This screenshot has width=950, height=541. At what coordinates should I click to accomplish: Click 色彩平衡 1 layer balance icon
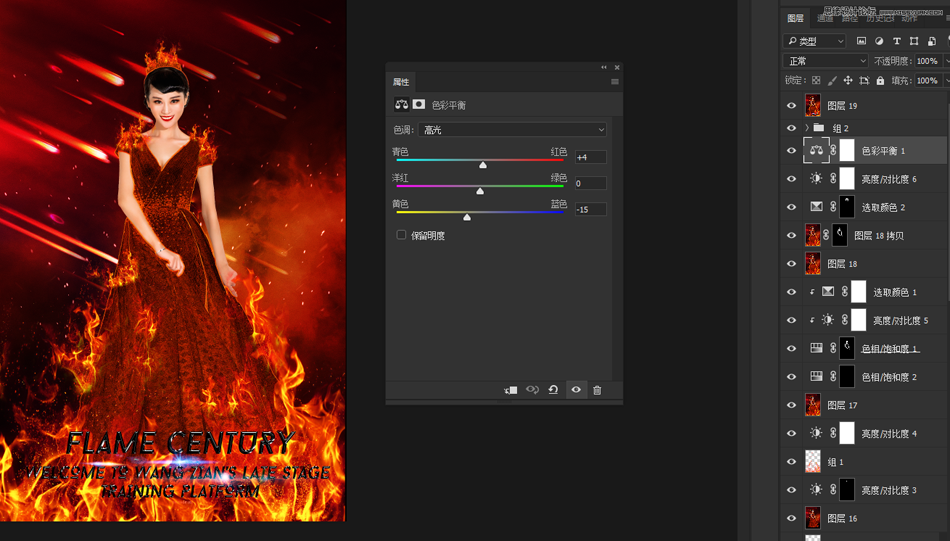click(816, 150)
